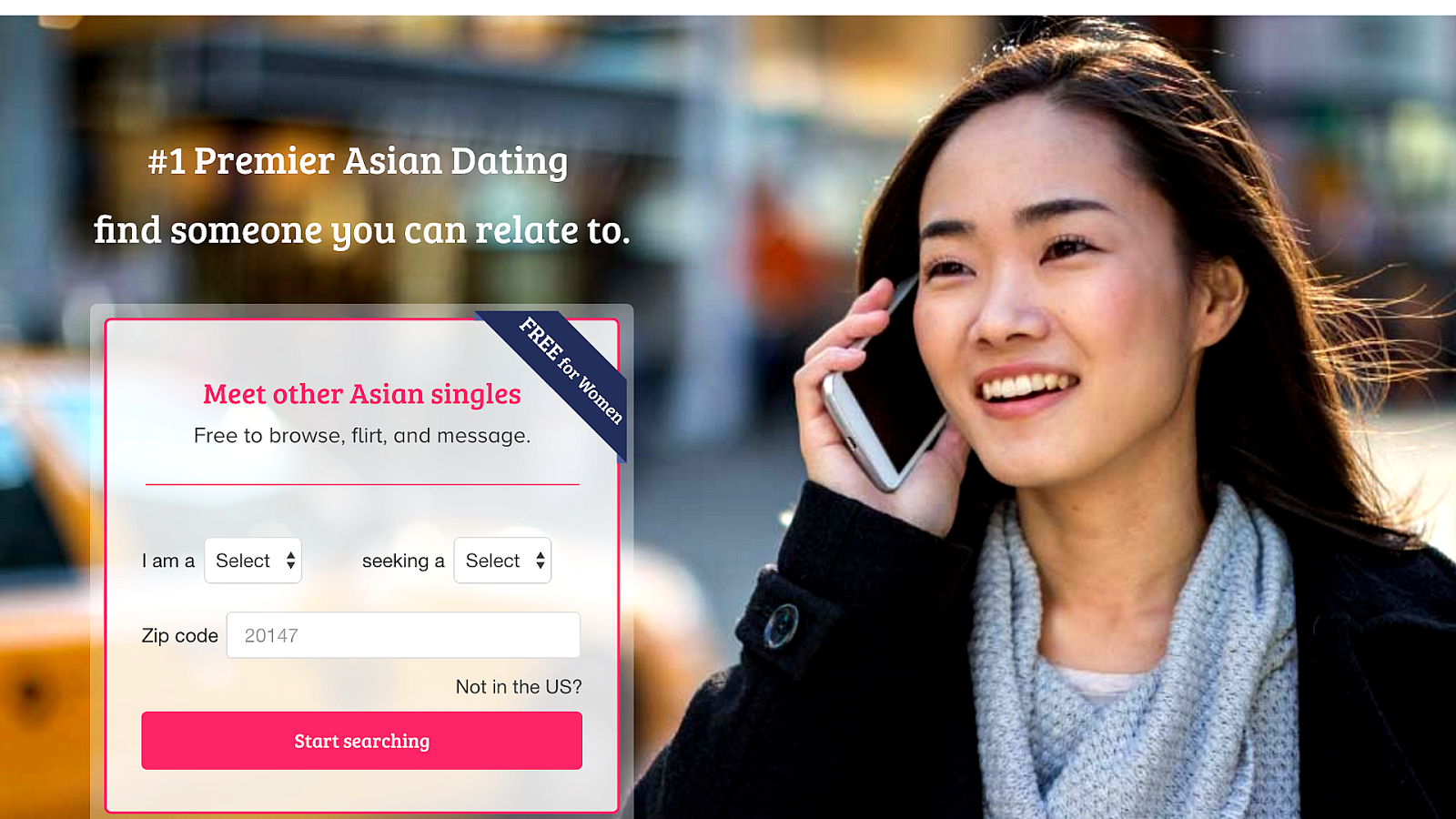Open the "I am a" Select dropdown

(253, 561)
